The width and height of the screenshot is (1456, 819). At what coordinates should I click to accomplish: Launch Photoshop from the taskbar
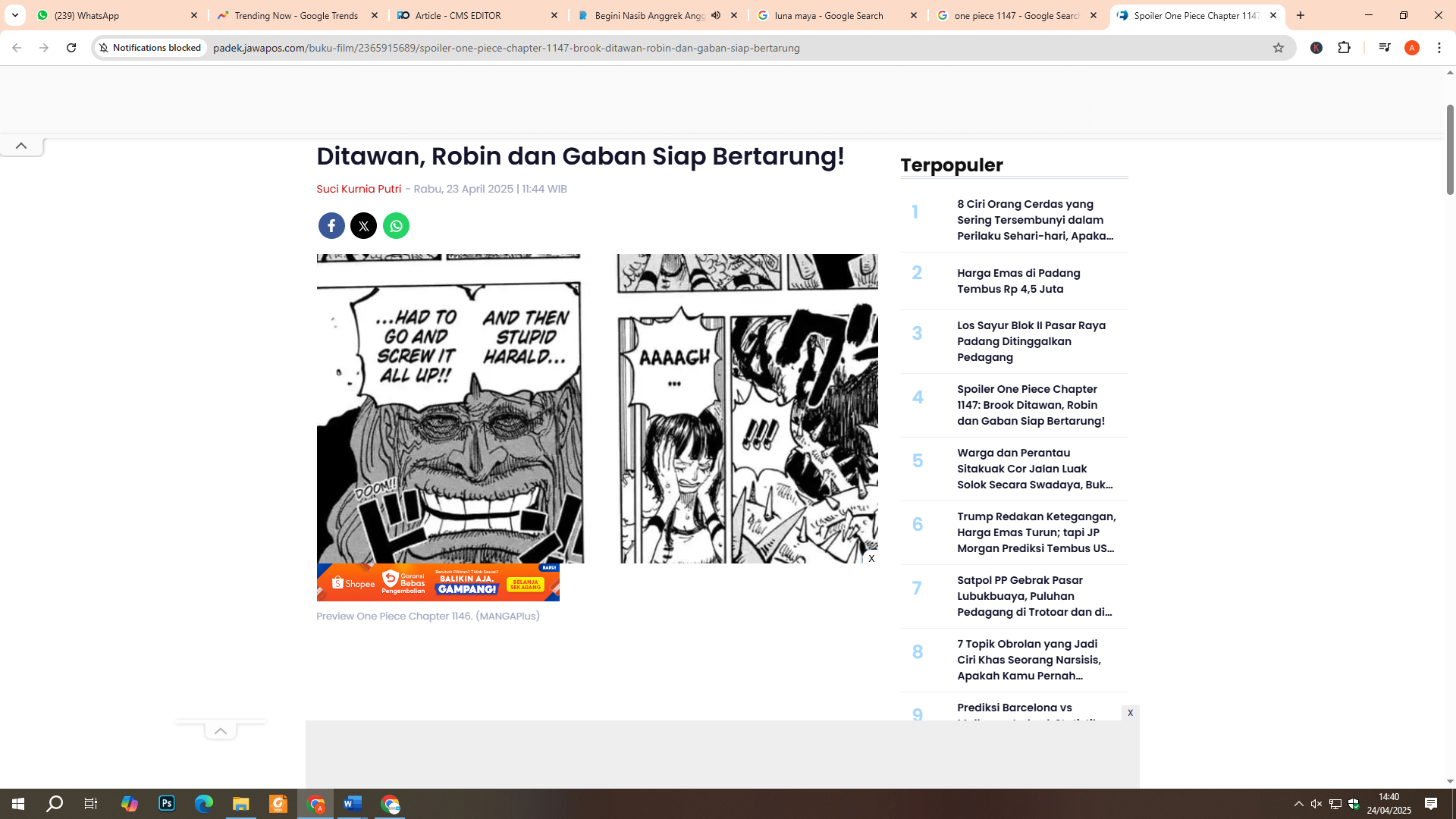click(167, 804)
